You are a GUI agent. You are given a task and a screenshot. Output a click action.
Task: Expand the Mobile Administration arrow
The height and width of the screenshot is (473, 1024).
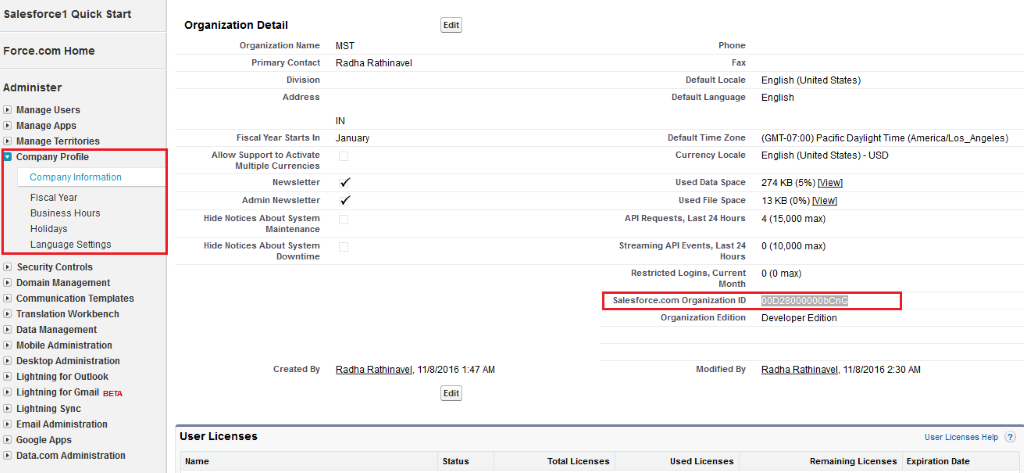[x=8, y=346]
